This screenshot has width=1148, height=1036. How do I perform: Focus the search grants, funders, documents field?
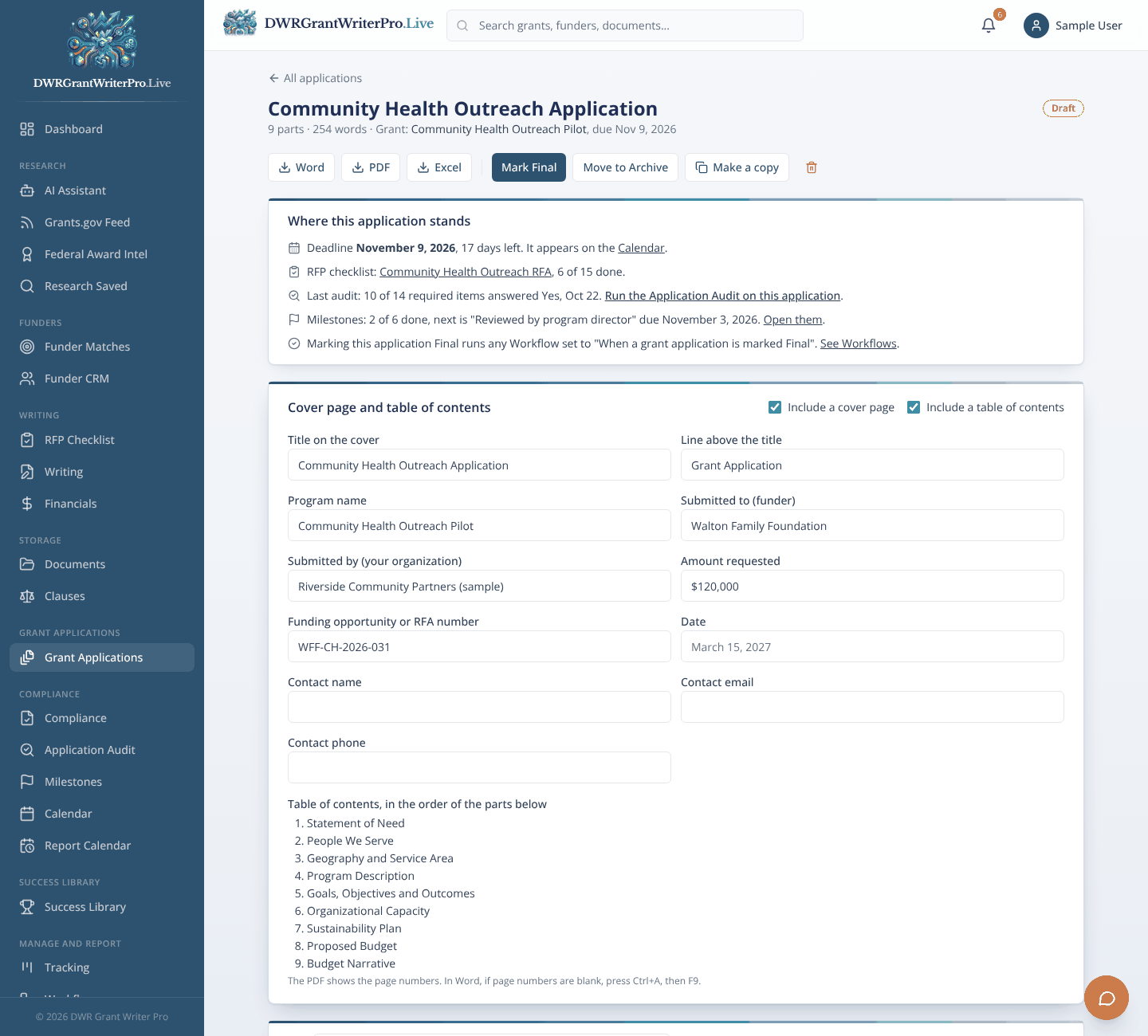(x=625, y=26)
